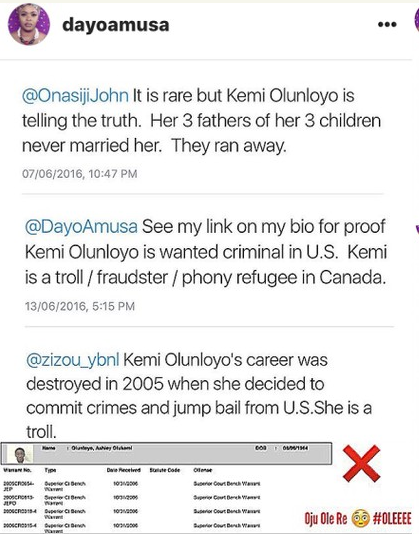Click the Oju Ole Re caption text

click(326, 519)
